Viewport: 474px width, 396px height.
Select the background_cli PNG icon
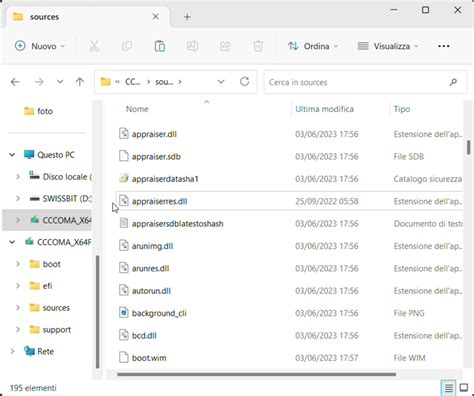click(x=124, y=313)
